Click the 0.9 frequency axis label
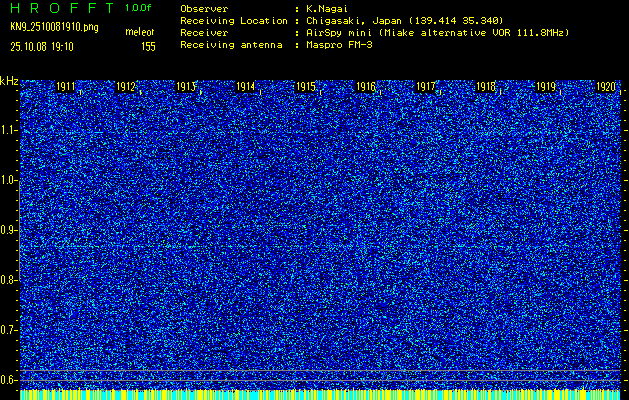The width and height of the screenshot is (629, 400). point(9,230)
